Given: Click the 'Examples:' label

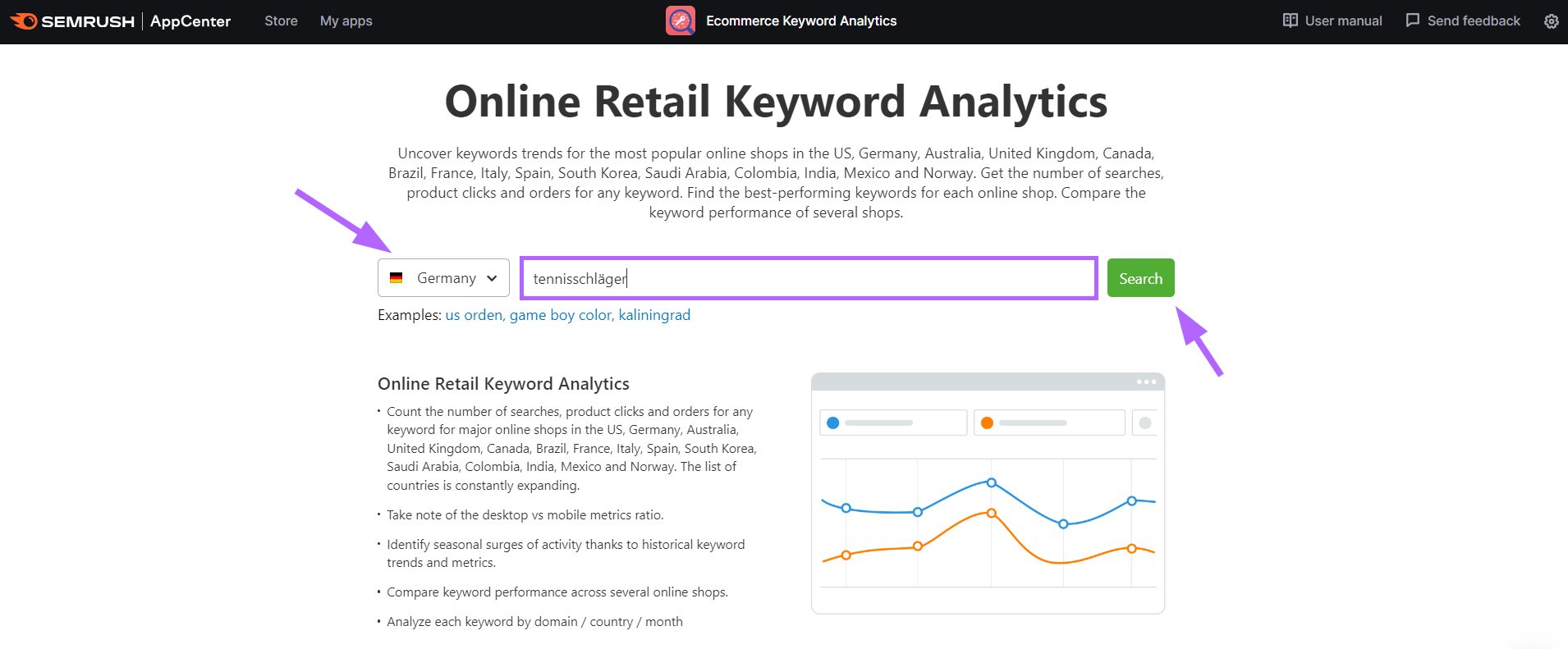Looking at the screenshot, I should (410, 315).
